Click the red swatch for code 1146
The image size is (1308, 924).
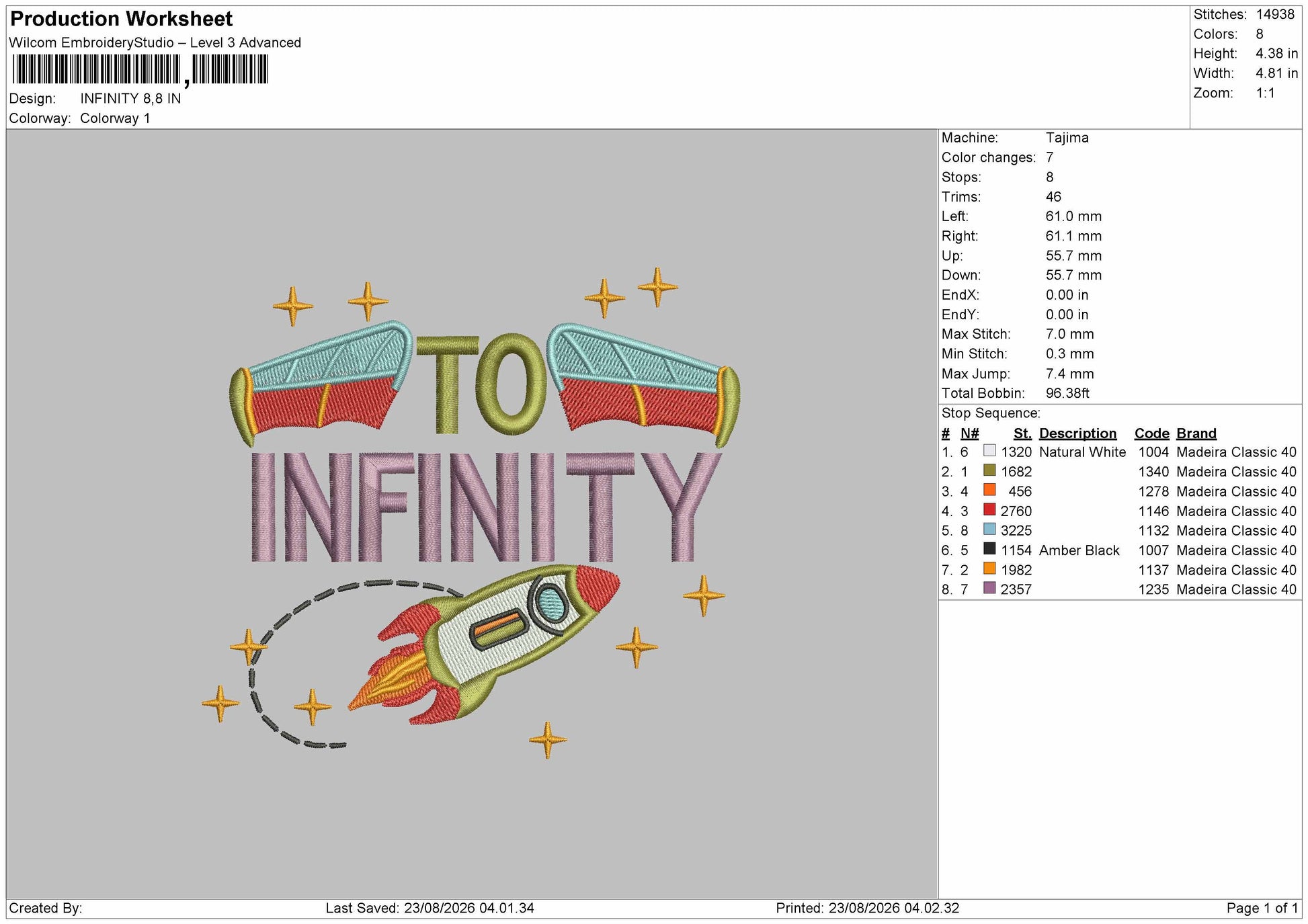[989, 509]
